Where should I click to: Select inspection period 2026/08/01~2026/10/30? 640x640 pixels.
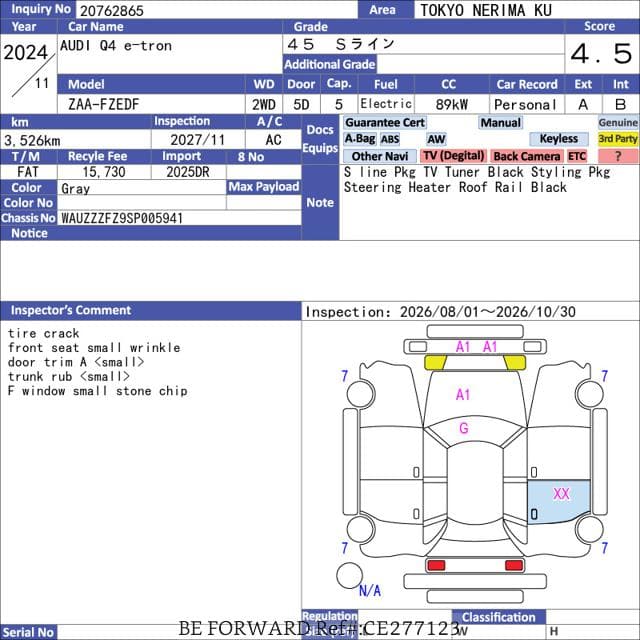(488, 312)
